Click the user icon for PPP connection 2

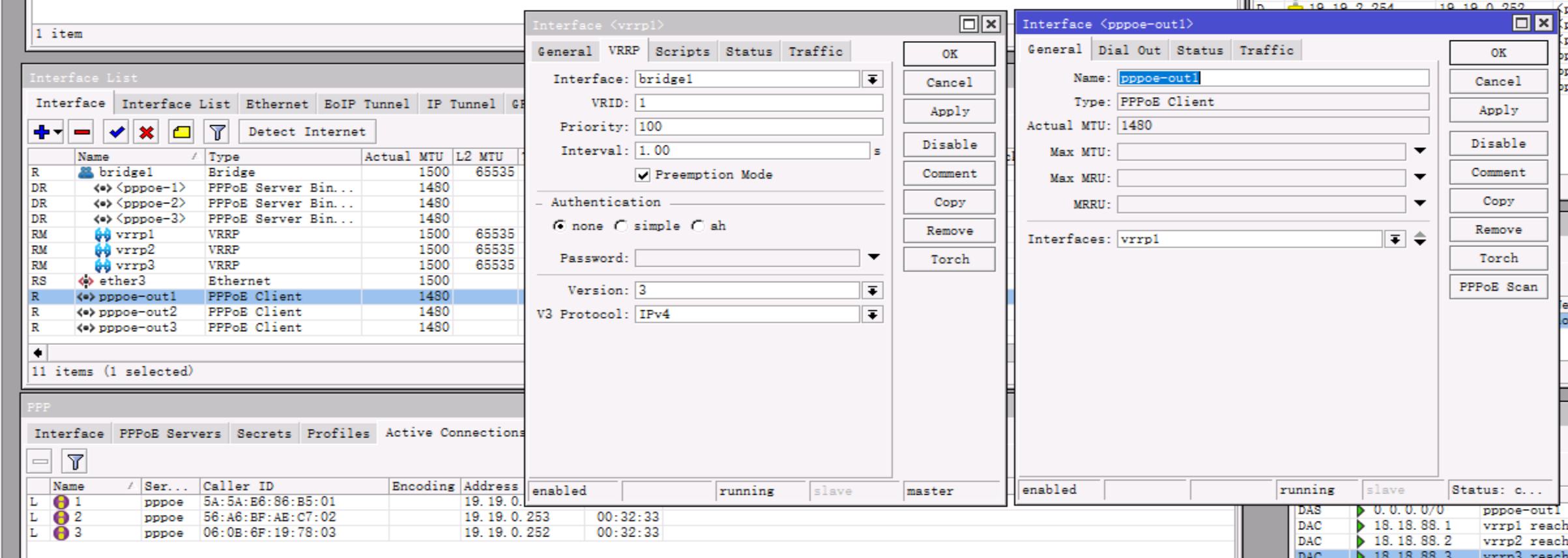pos(61,518)
